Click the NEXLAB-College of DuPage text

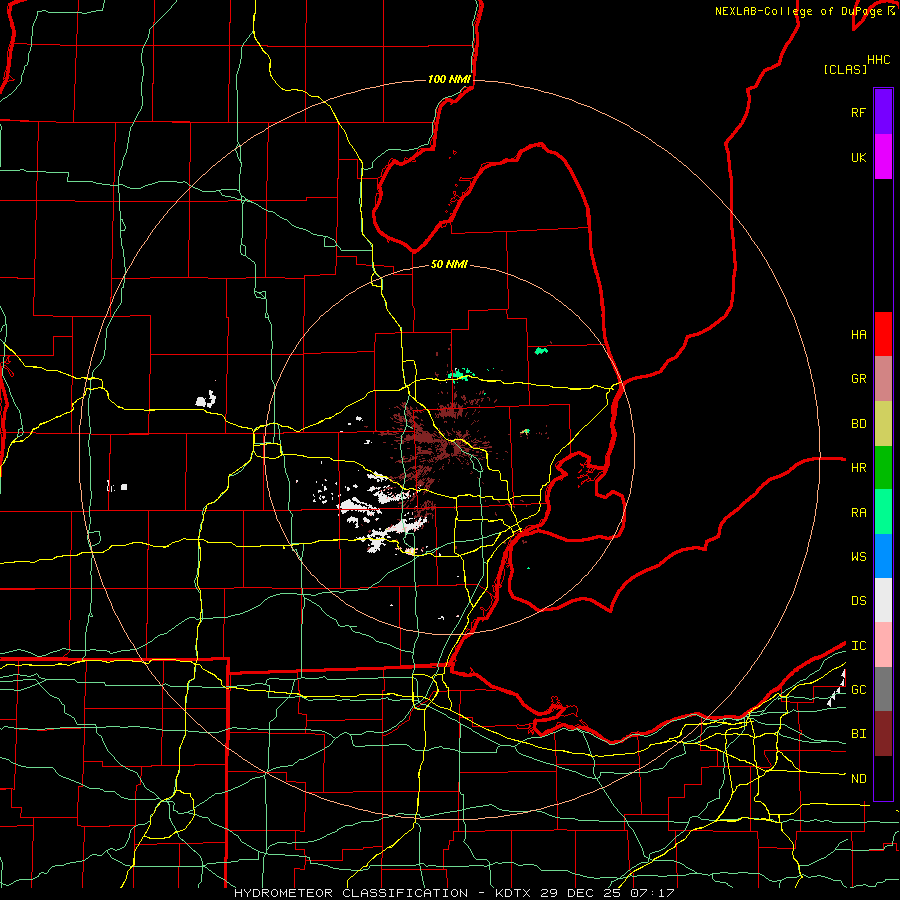coord(798,11)
